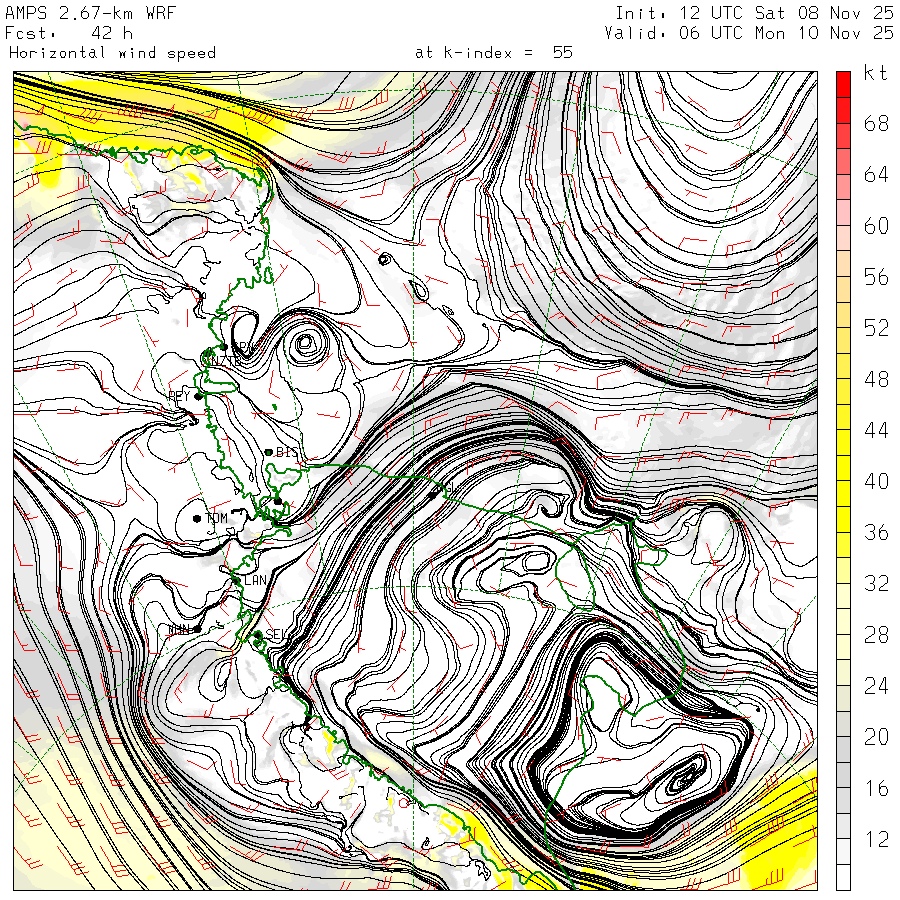Click the BIS station marker
Image resolution: width=900 pixels, height=900 pixels.
pyautogui.click(x=269, y=453)
